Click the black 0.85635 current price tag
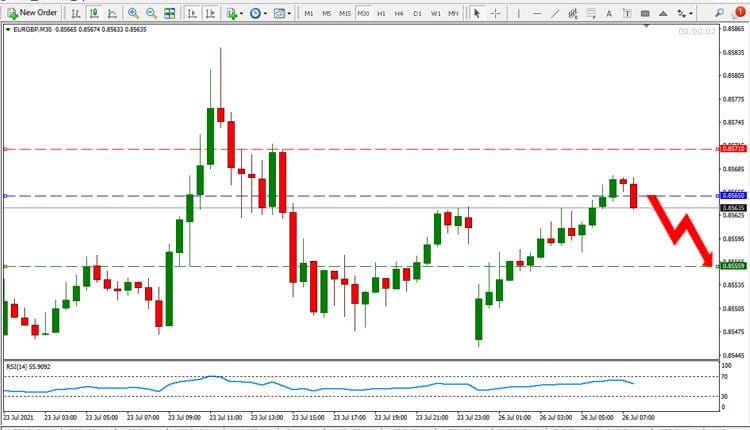The width and height of the screenshot is (750, 430). (733, 208)
